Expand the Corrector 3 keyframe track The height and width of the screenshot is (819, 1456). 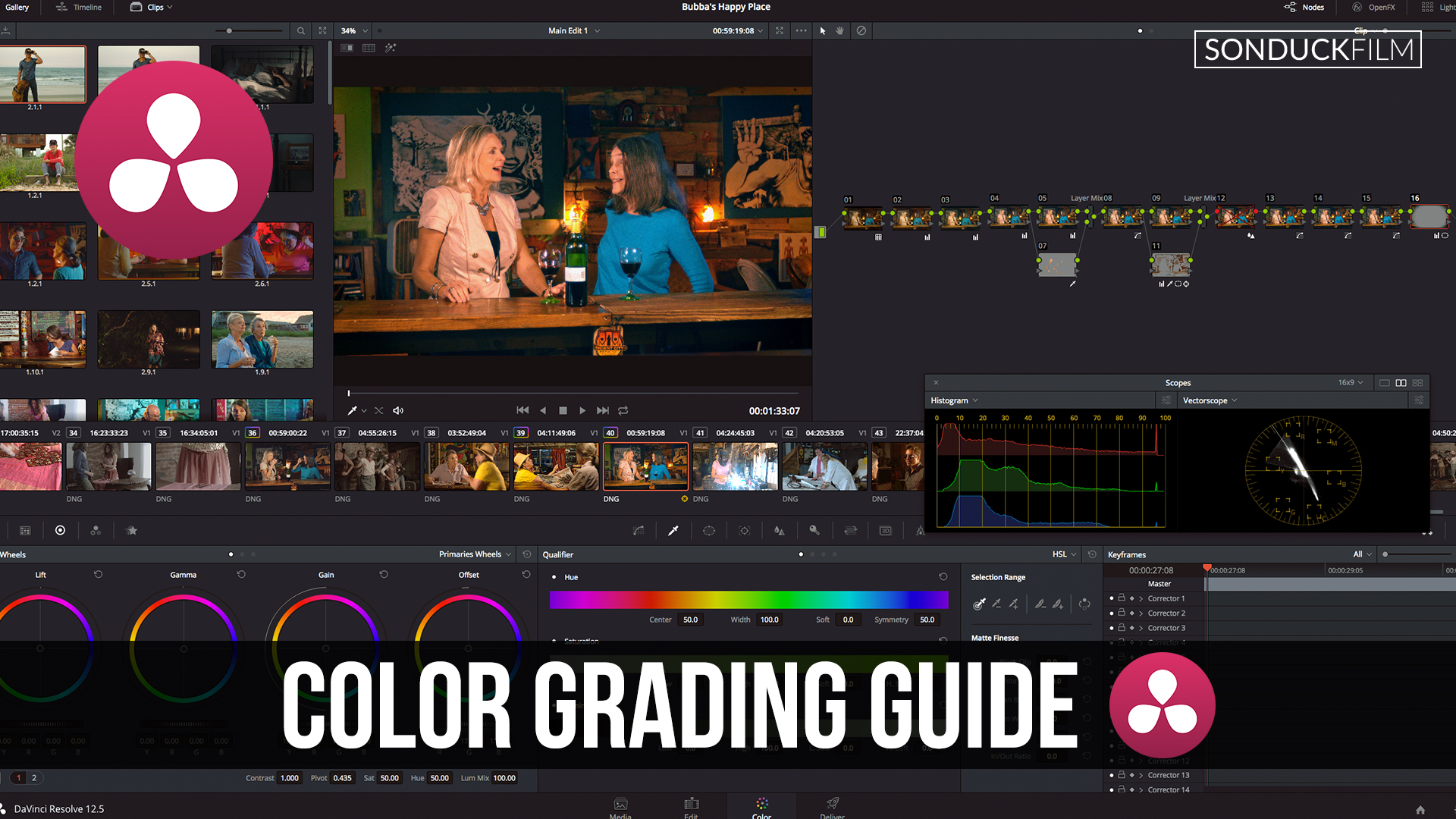point(1141,628)
